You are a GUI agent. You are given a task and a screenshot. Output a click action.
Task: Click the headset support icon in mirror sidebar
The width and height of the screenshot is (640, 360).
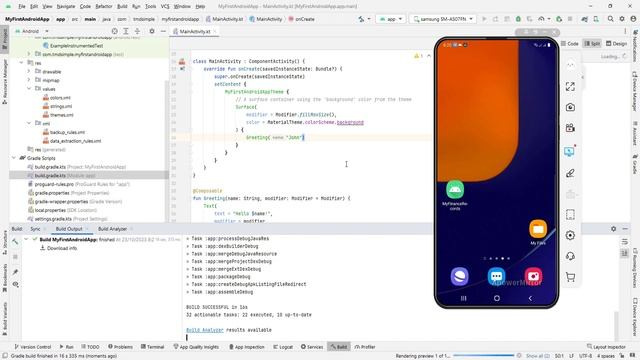(570, 256)
